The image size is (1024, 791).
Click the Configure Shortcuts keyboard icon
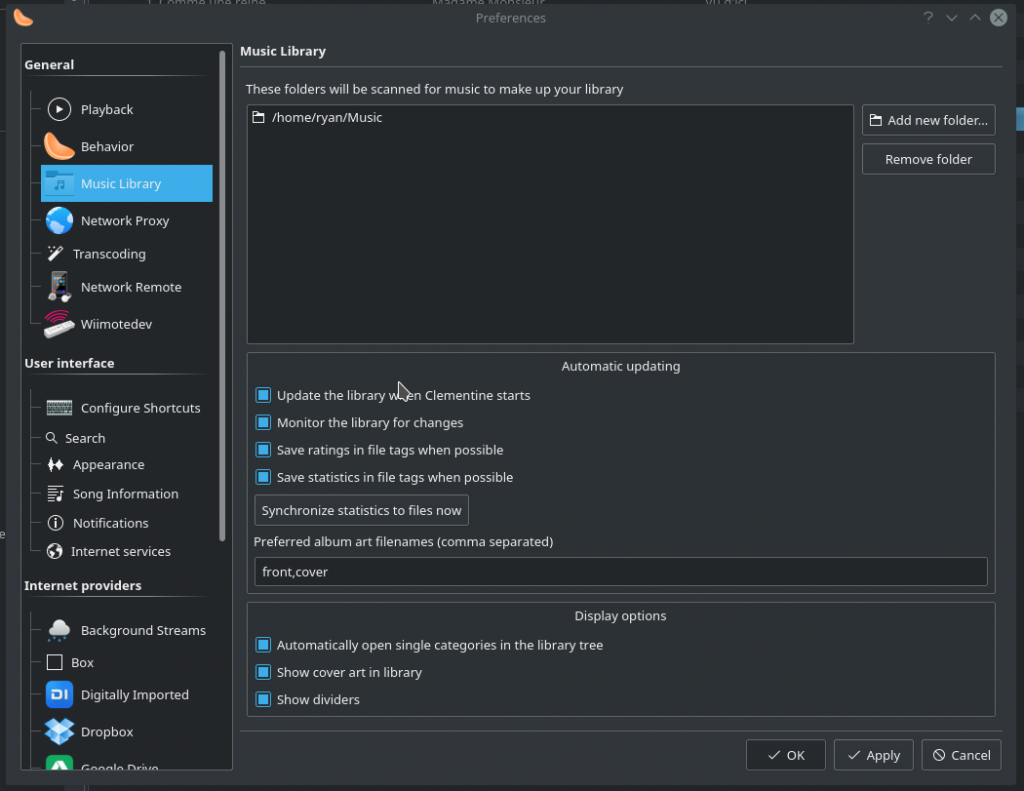59,408
